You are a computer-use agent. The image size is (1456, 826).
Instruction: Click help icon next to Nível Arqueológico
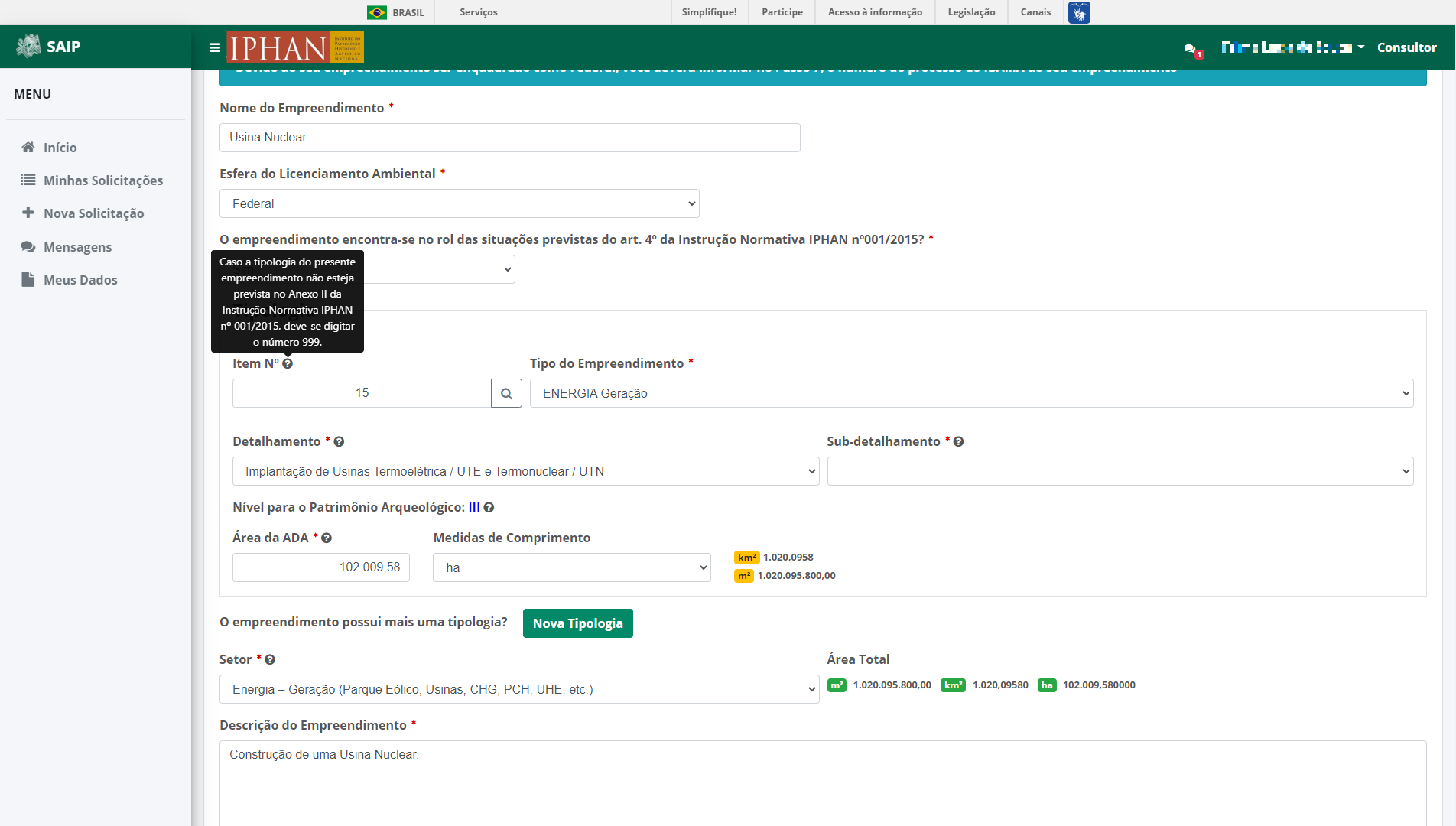489,507
